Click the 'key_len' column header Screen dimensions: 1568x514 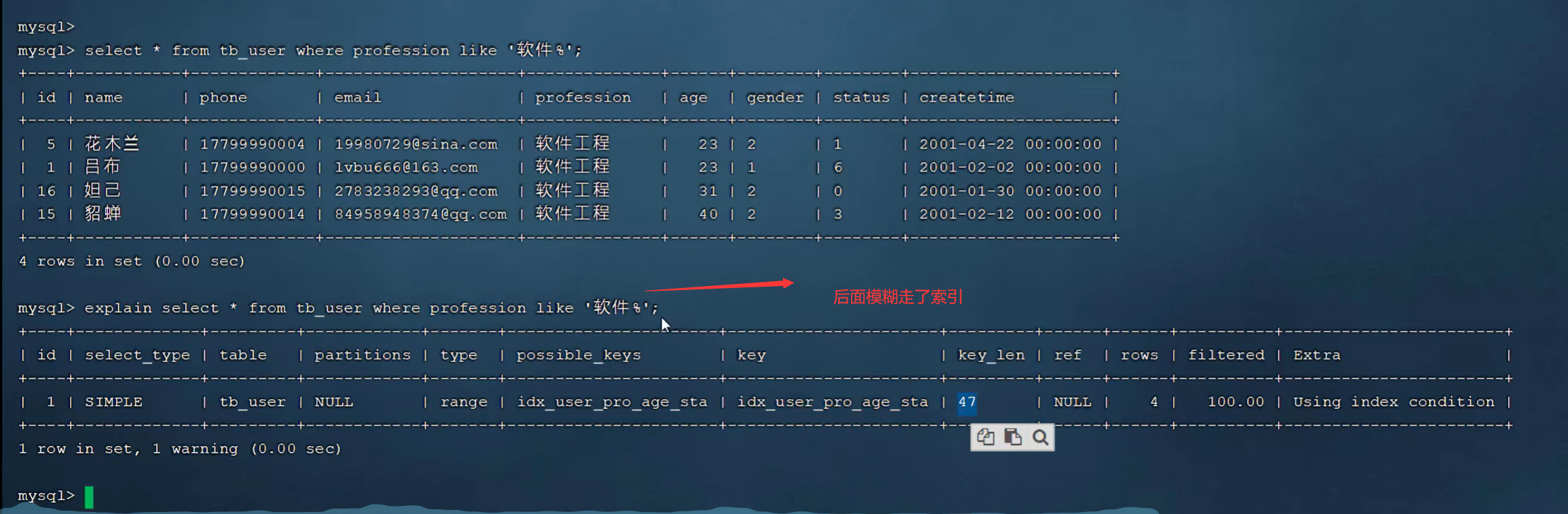coord(991,355)
